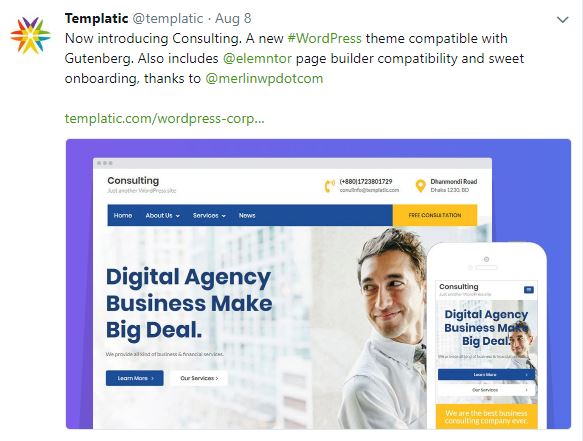Screen dimensions: 583x441
Task: Open the #WordPress hashtag link
Action: (324, 38)
